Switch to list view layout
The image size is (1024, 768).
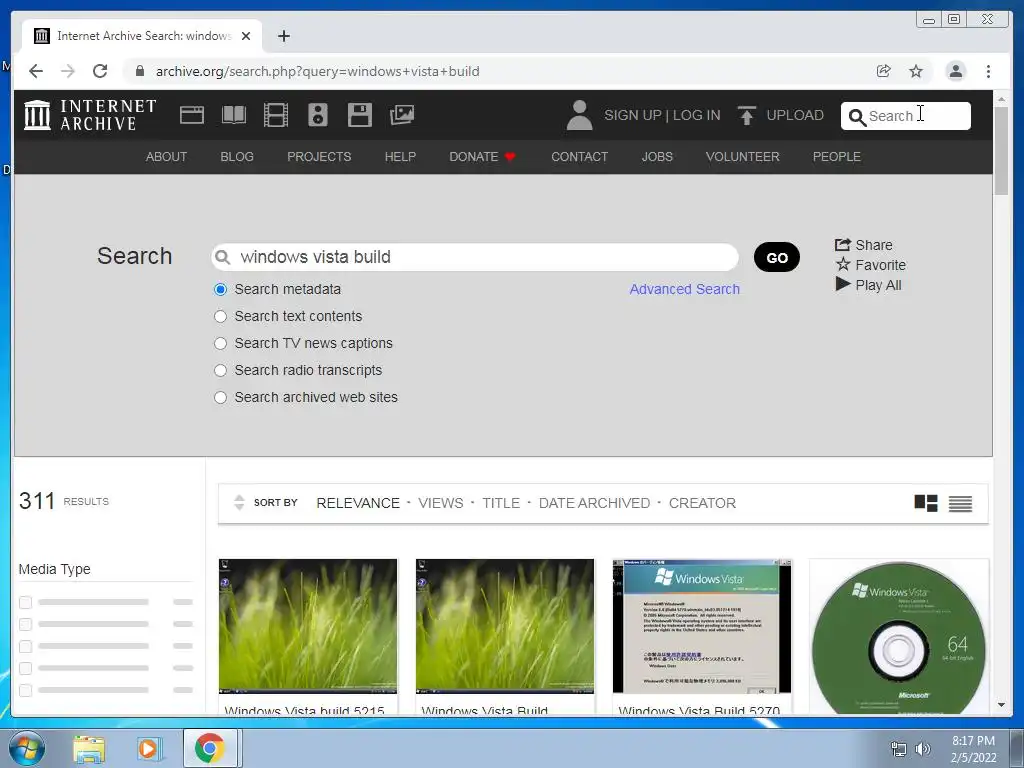click(960, 504)
